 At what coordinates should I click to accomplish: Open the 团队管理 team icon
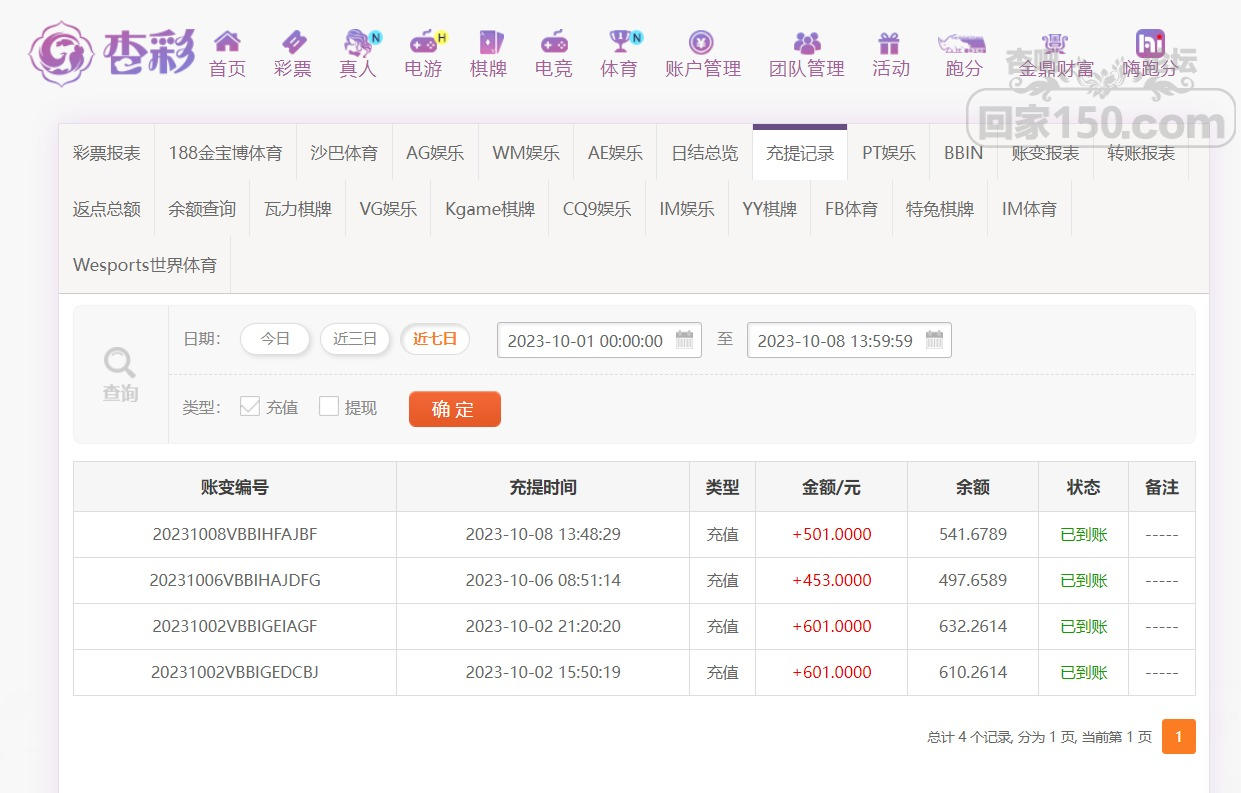click(806, 42)
